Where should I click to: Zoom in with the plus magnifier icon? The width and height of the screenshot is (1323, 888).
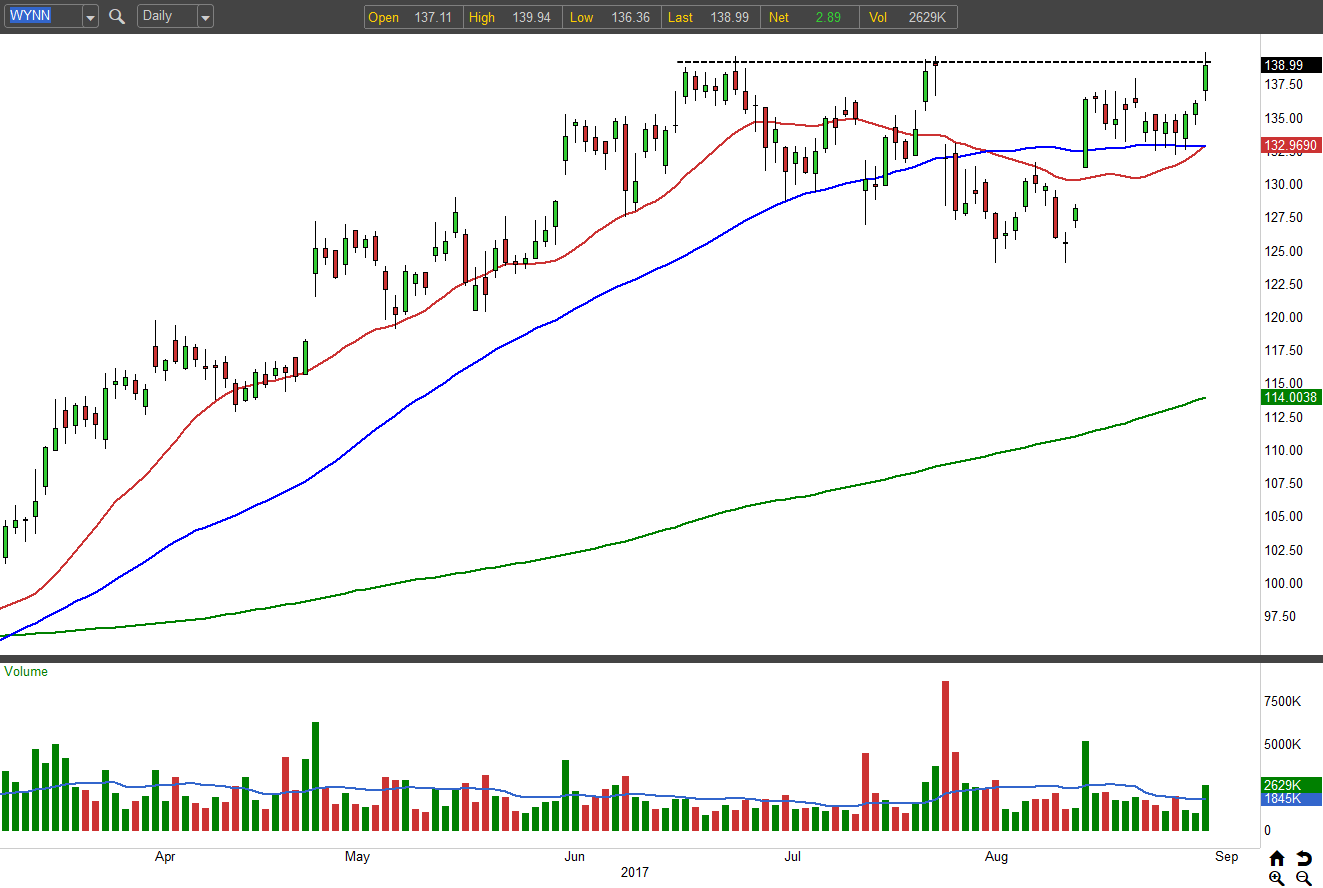1277,878
